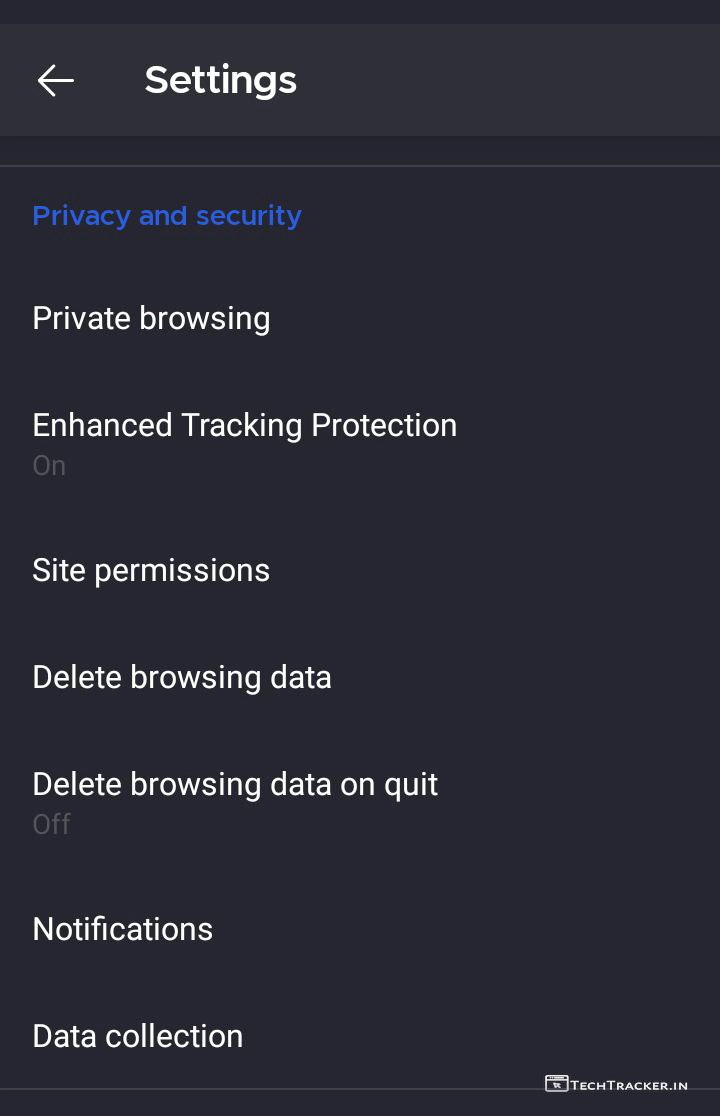Click the "On" status under Enhanced Tracking Protection
This screenshot has width=720, height=1116.
tap(49, 466)
